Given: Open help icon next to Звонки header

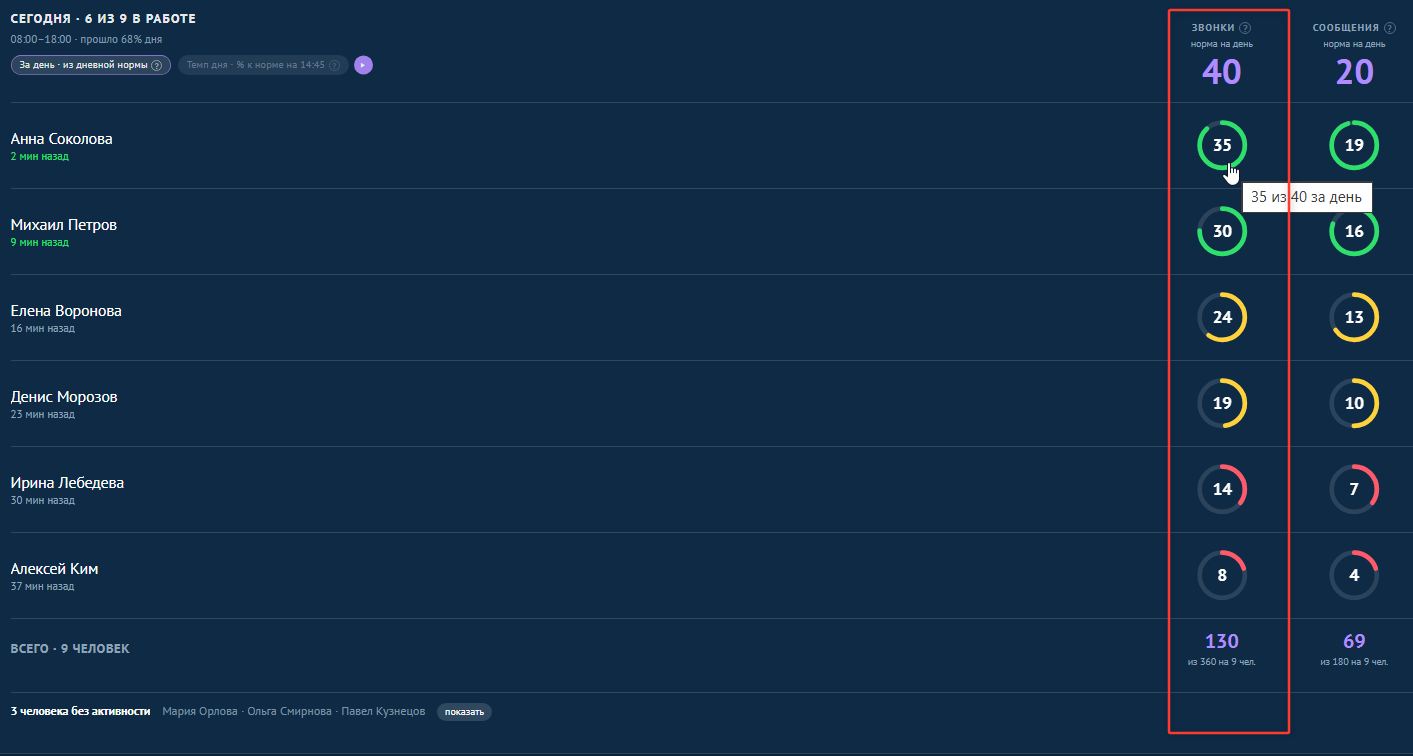Looking at the screenshot, I should pos(1245,28).
